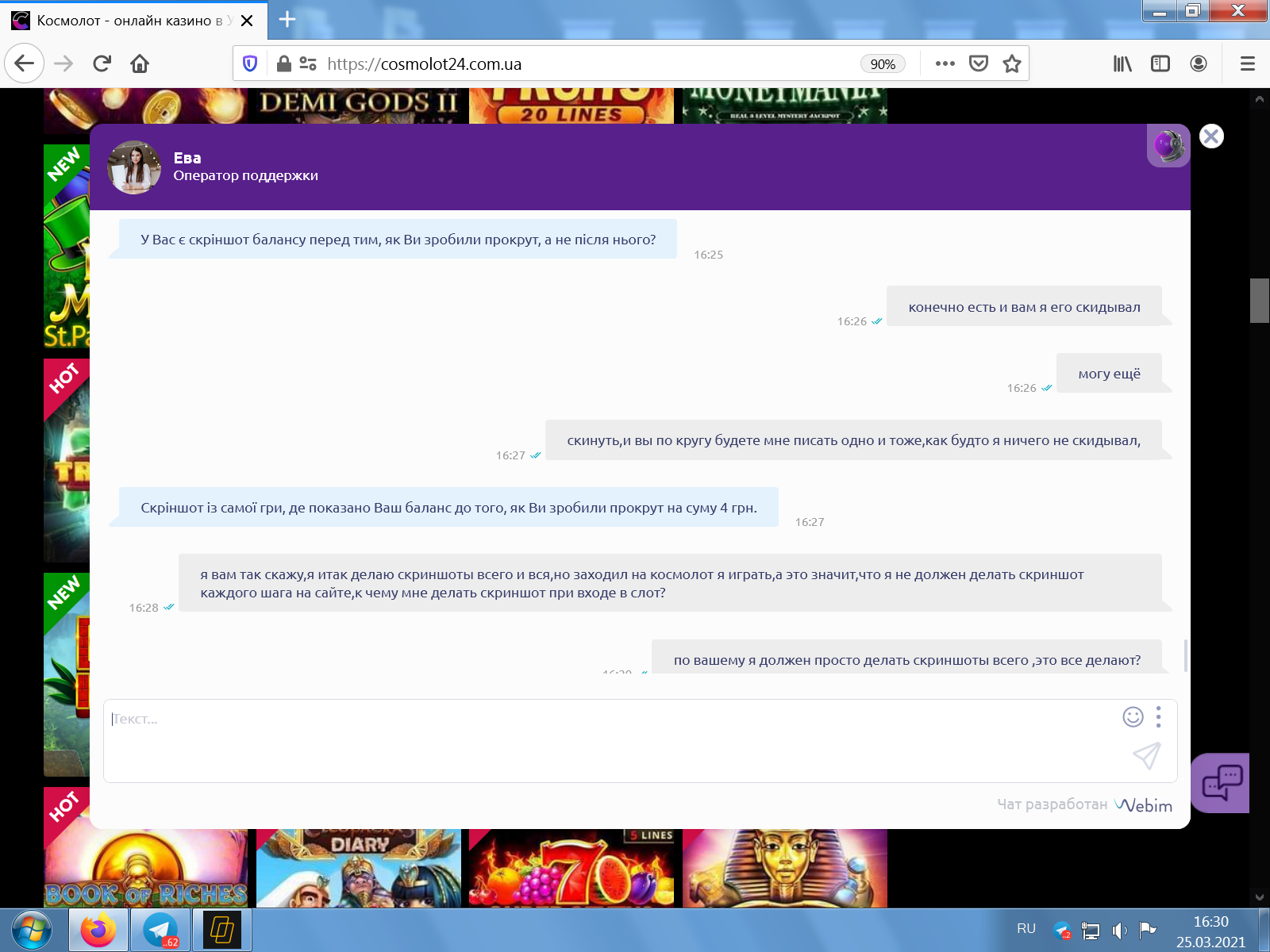
Task: Open the yellow icon app in taskbar
Action: click(x=222, y=930)
